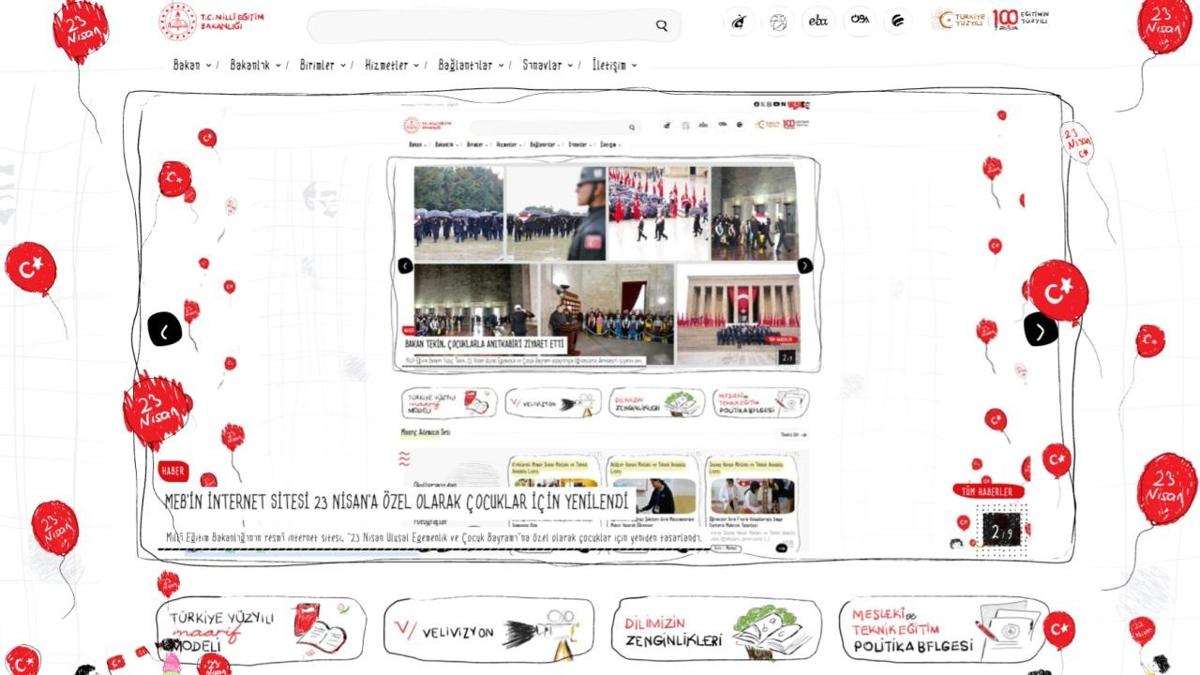
Task: Go back using the left carousel arrow
Action: click(165, 330)
